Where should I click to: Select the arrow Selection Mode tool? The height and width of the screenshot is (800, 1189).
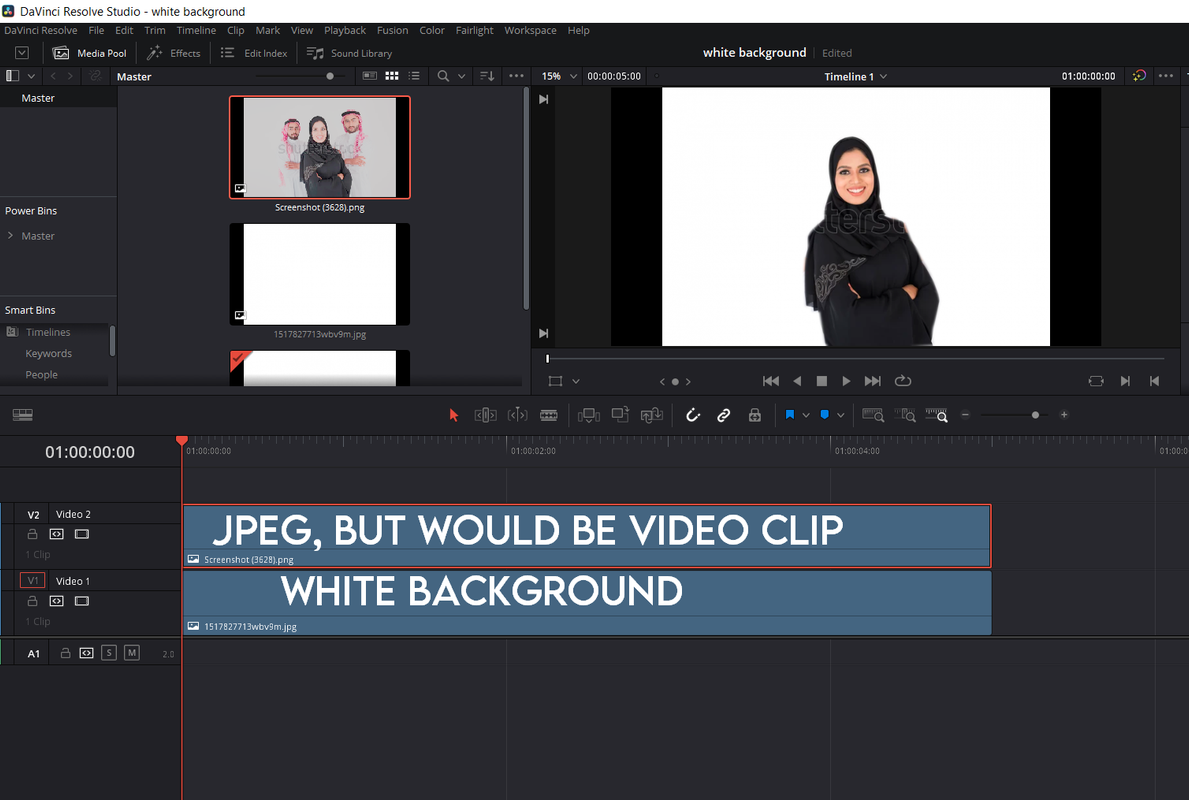pos(453,415)
